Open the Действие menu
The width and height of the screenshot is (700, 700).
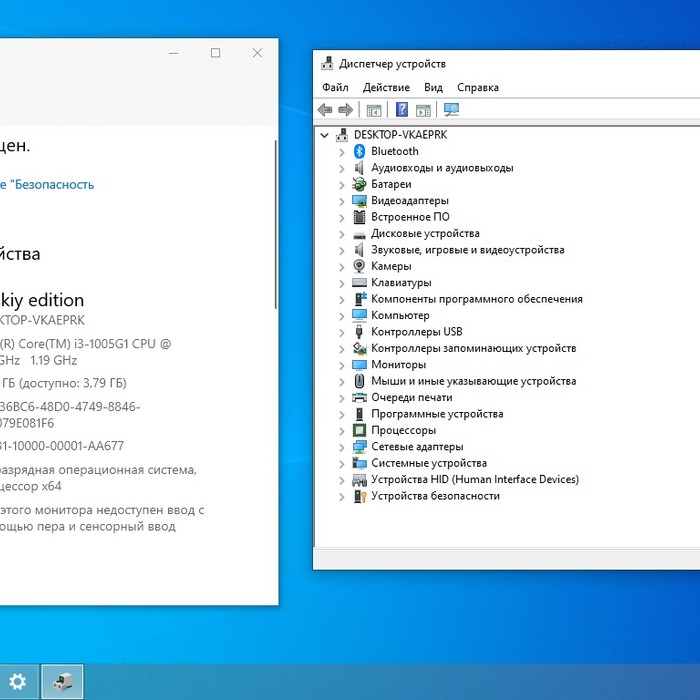click(386, 88)
